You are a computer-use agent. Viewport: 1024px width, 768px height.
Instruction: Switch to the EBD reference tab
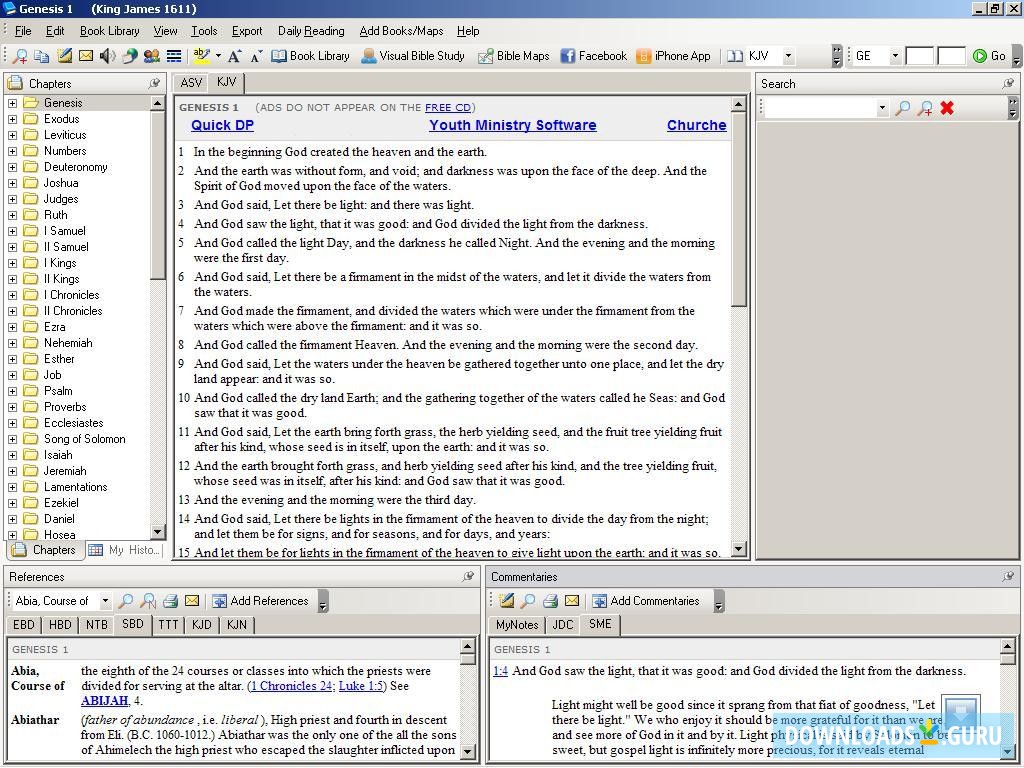click(24, 625)
